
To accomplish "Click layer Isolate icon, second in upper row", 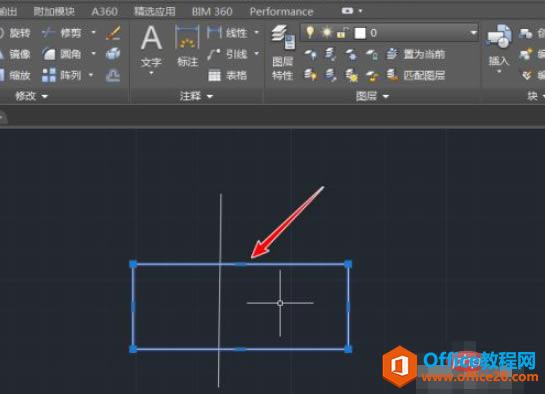I will [x=330, y=54].
